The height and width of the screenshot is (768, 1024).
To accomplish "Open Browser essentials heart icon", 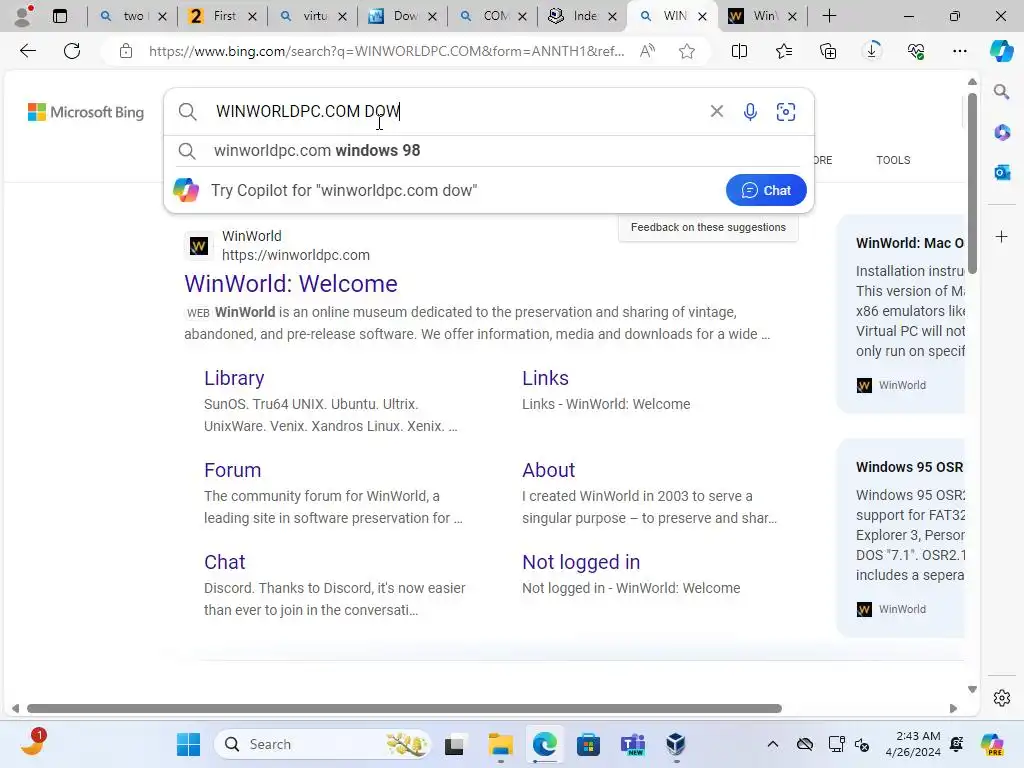I will point(916,51).
